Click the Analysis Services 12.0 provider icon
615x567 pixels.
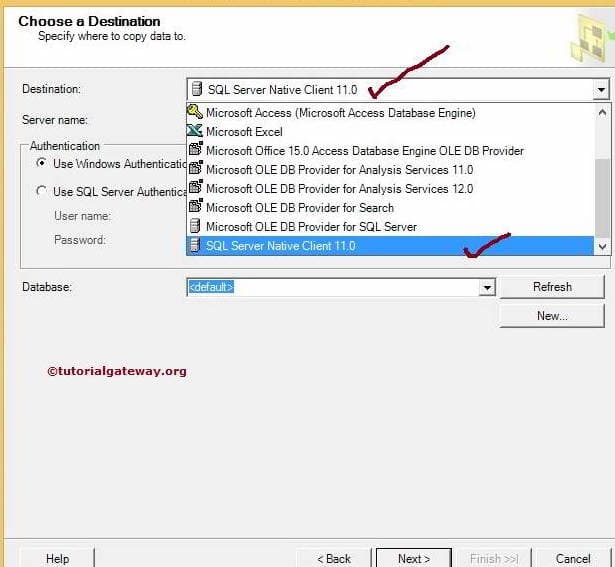pos(196,187)
